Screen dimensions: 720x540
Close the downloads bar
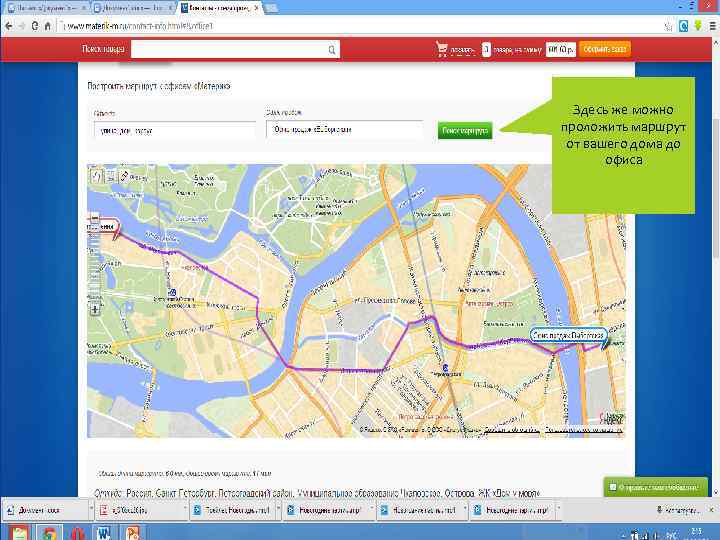coord(711,510)
